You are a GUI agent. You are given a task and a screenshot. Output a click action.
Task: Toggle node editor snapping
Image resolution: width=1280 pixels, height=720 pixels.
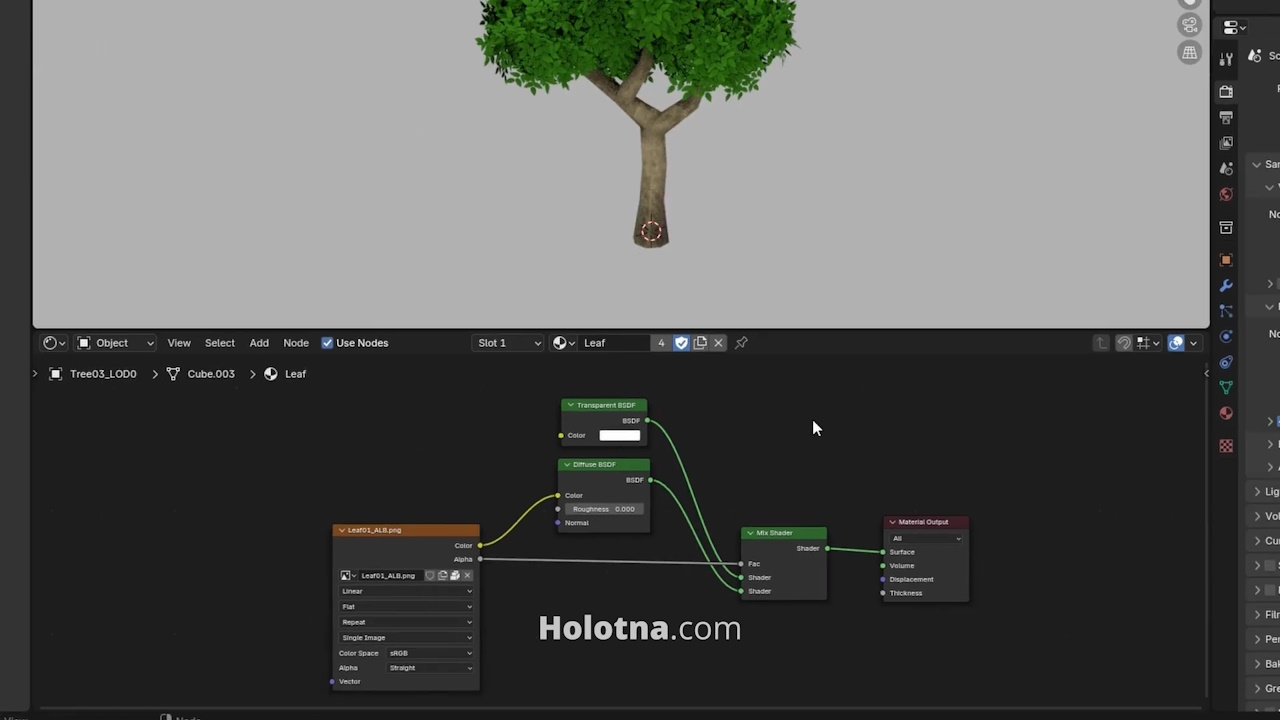pyautogui.click(x=1124, y=343)
